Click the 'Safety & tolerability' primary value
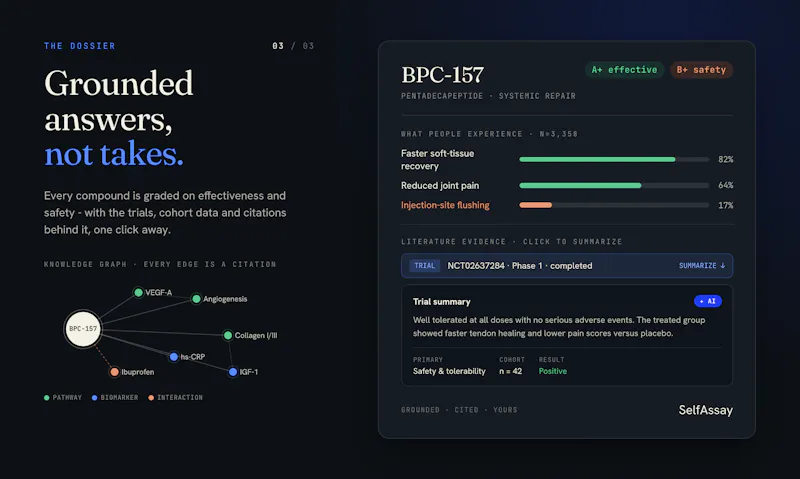Viewport: 800px width, 479px height. [x=449, y=371]
